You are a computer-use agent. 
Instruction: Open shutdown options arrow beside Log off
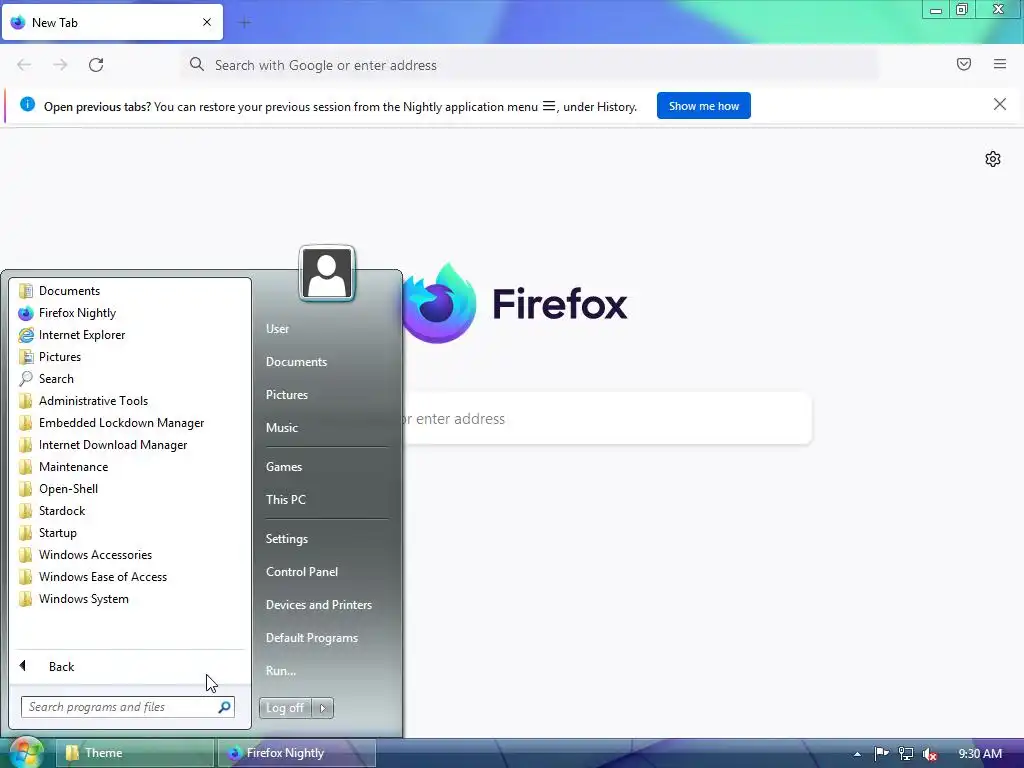point(323,708)
